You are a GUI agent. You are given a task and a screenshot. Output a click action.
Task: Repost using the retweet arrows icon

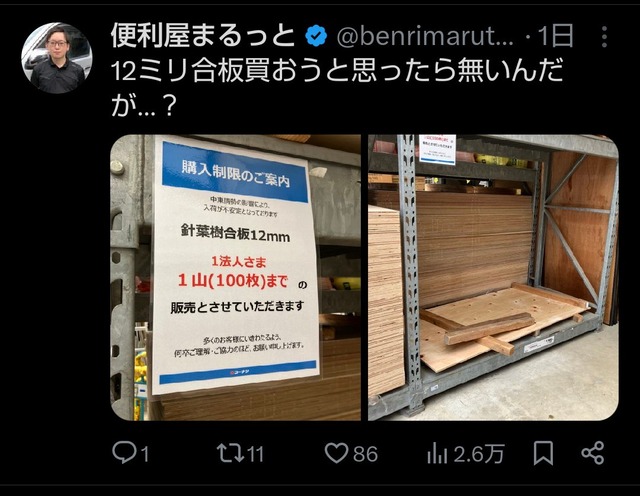[231, 453]
